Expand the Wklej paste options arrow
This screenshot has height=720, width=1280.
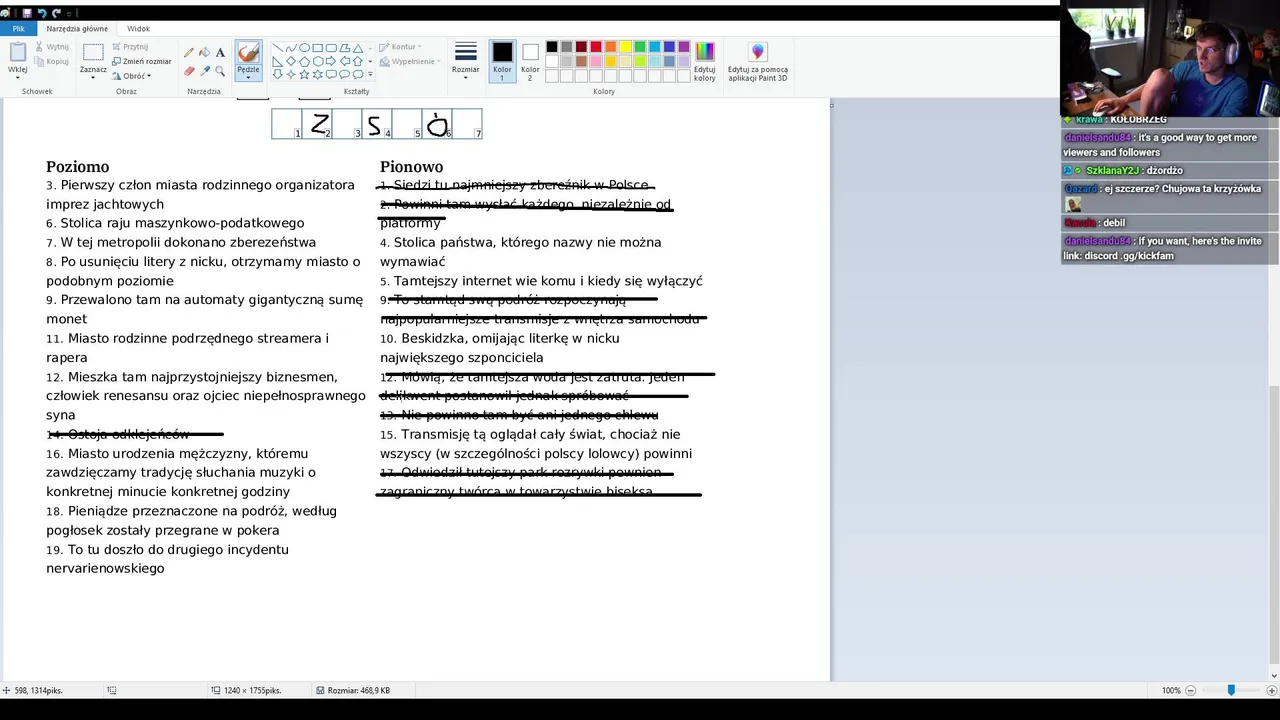click(17, 77)
